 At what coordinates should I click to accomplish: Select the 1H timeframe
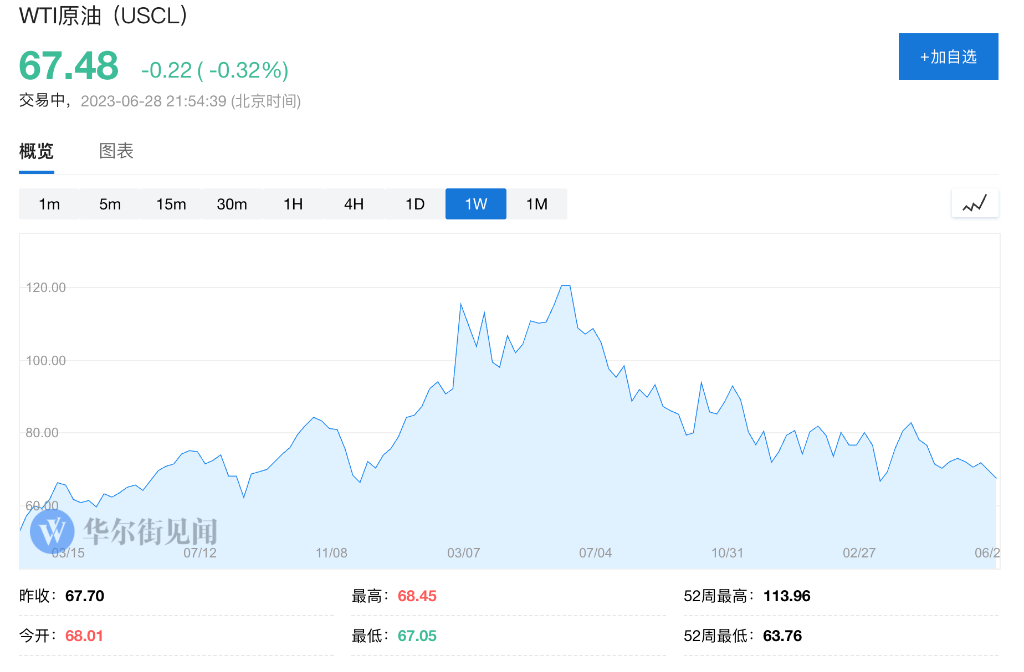click(293, 204)
